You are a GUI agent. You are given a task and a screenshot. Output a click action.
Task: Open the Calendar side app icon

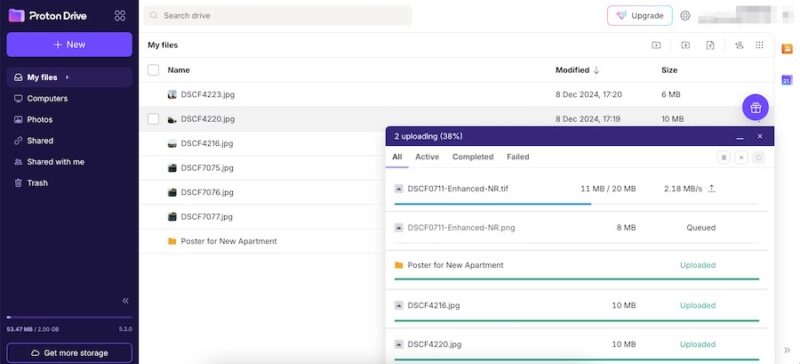coord(787,80)
